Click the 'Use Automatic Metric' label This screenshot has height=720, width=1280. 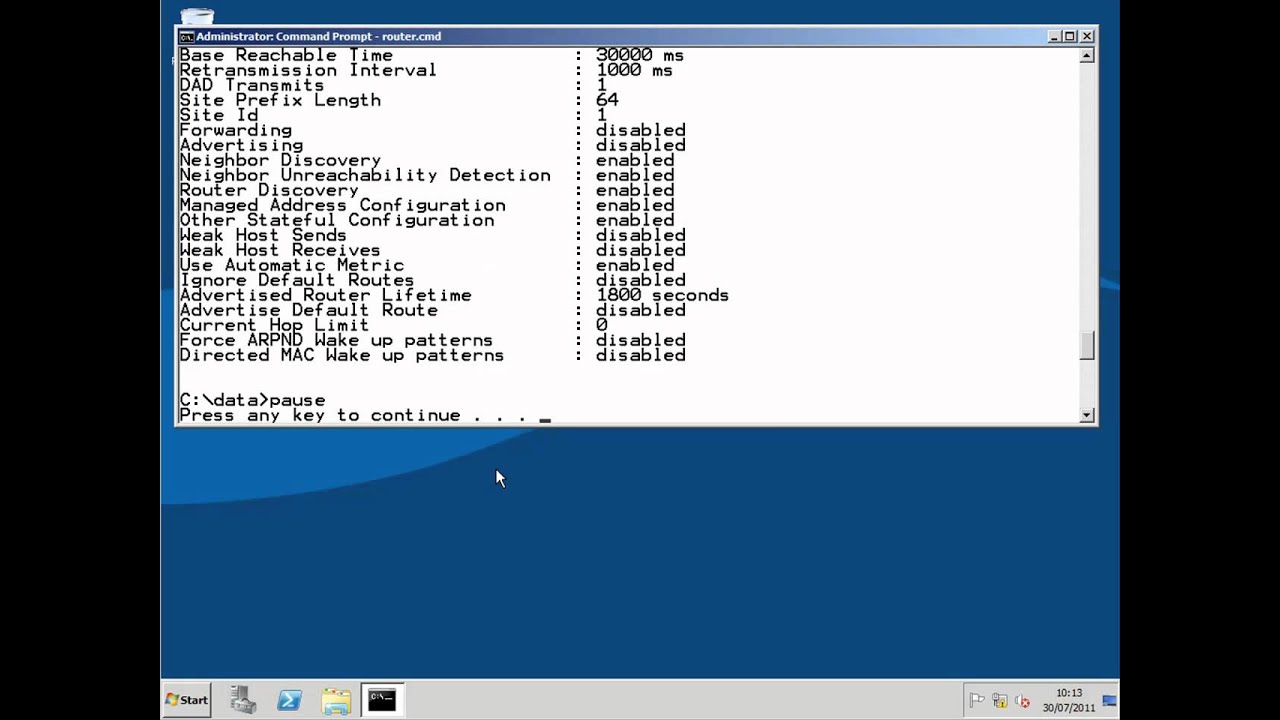pyautogui.click(x=291, y=265)
